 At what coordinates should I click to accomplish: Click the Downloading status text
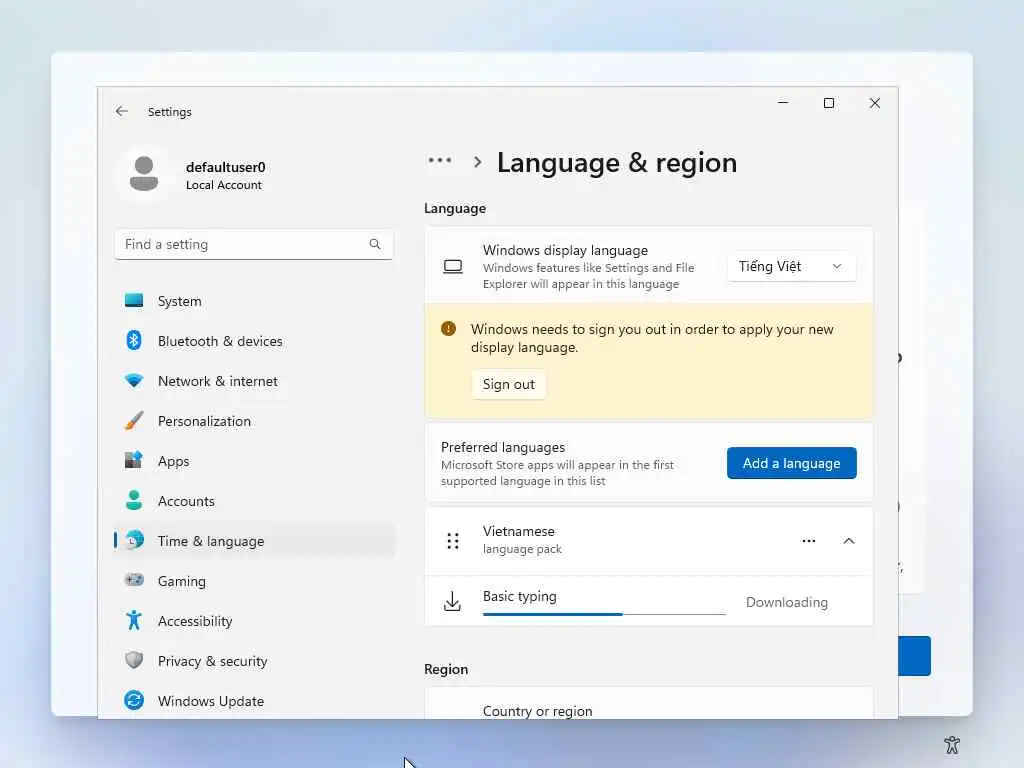click(786, 602)
